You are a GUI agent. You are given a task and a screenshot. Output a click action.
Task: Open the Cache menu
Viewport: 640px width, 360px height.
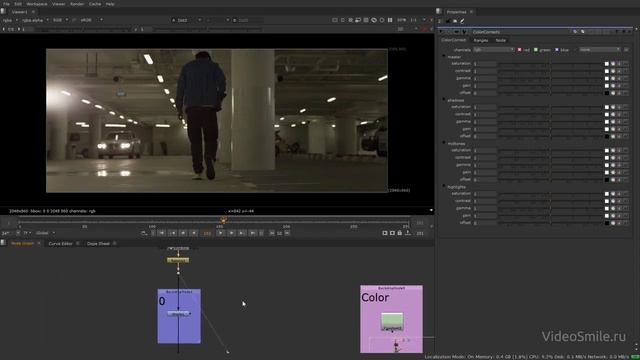click(x=95, y=4)
